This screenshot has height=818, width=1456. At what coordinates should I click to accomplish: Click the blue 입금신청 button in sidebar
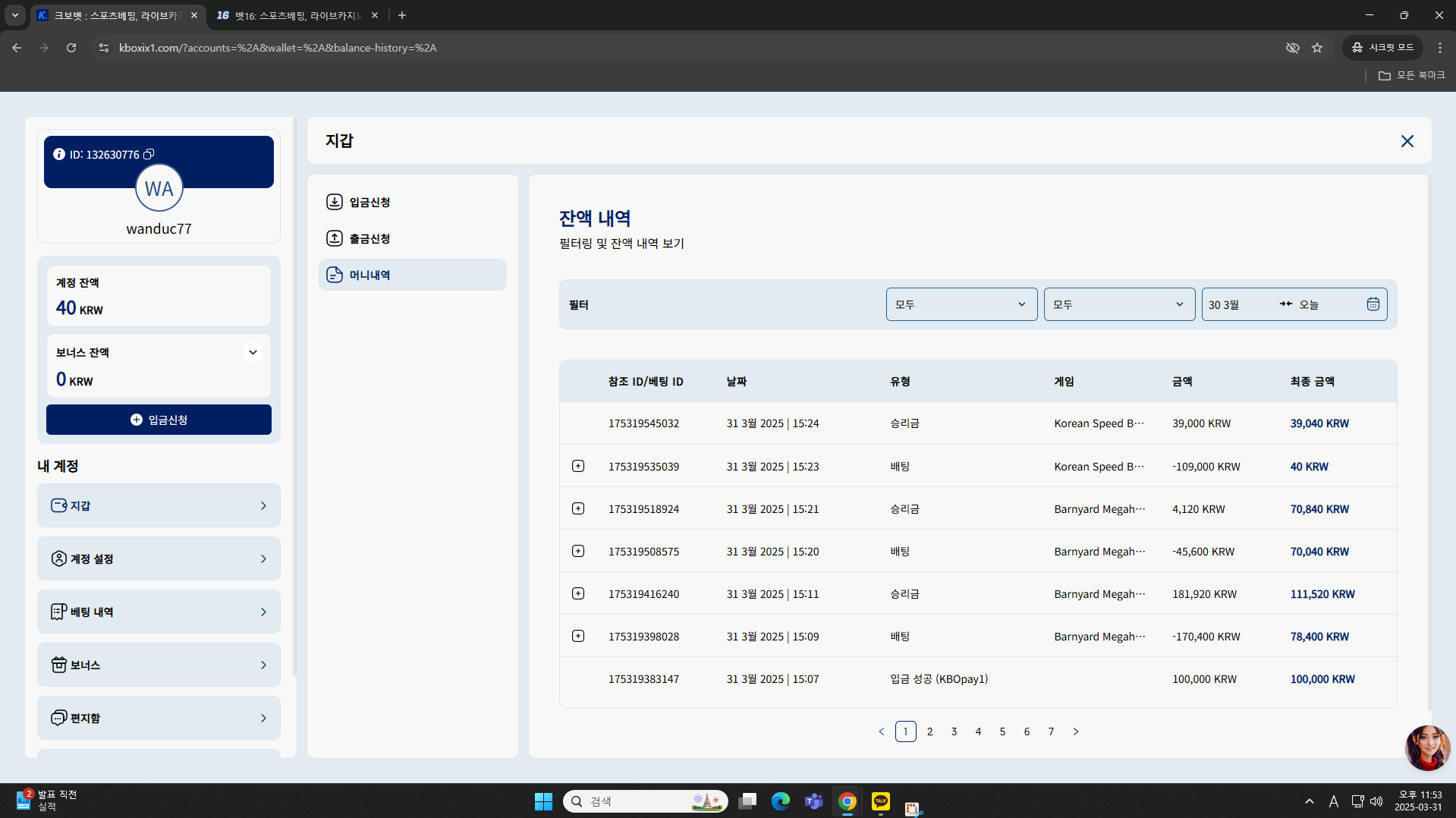click(159, 420)
